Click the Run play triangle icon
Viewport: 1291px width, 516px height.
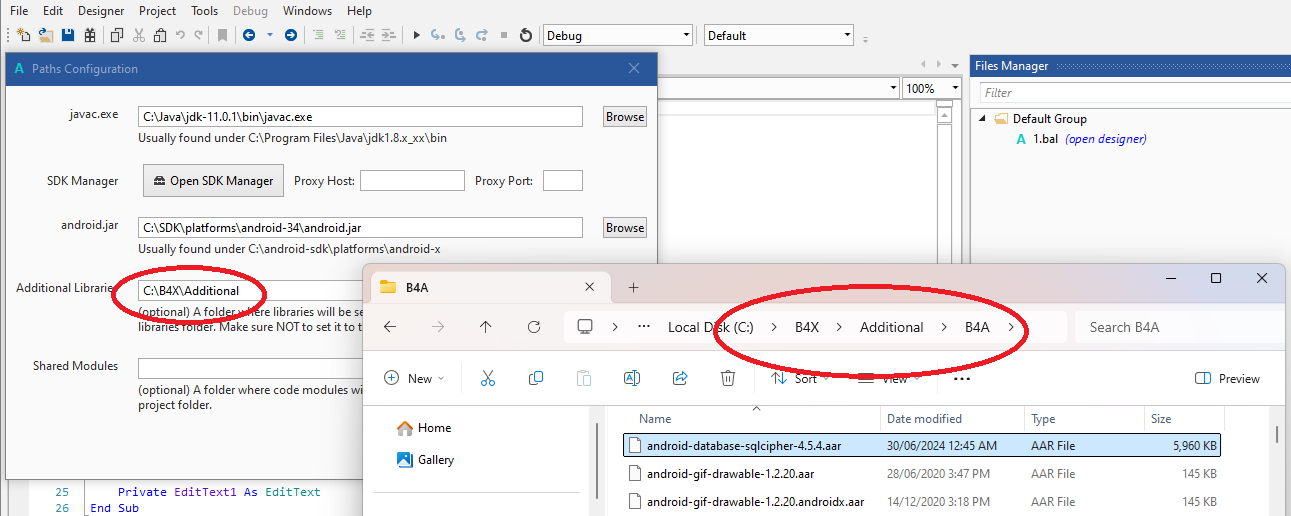coord(417,35)
